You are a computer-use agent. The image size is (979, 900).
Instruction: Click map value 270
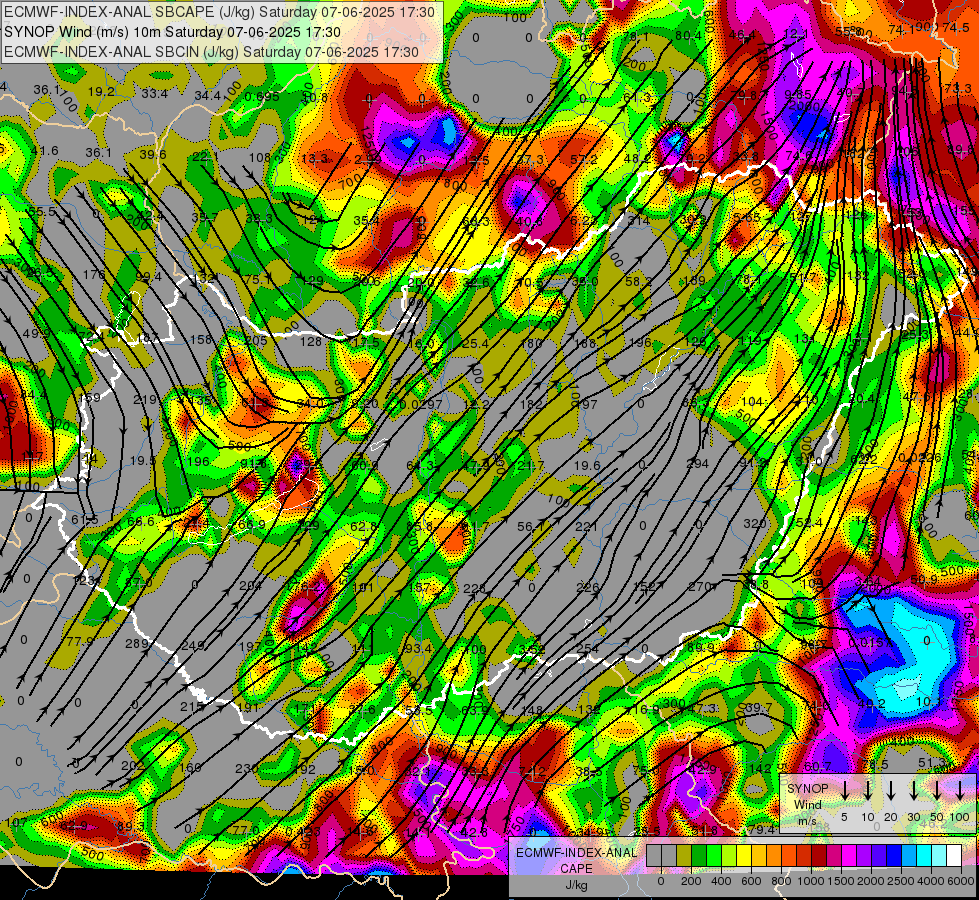(699, 586)
